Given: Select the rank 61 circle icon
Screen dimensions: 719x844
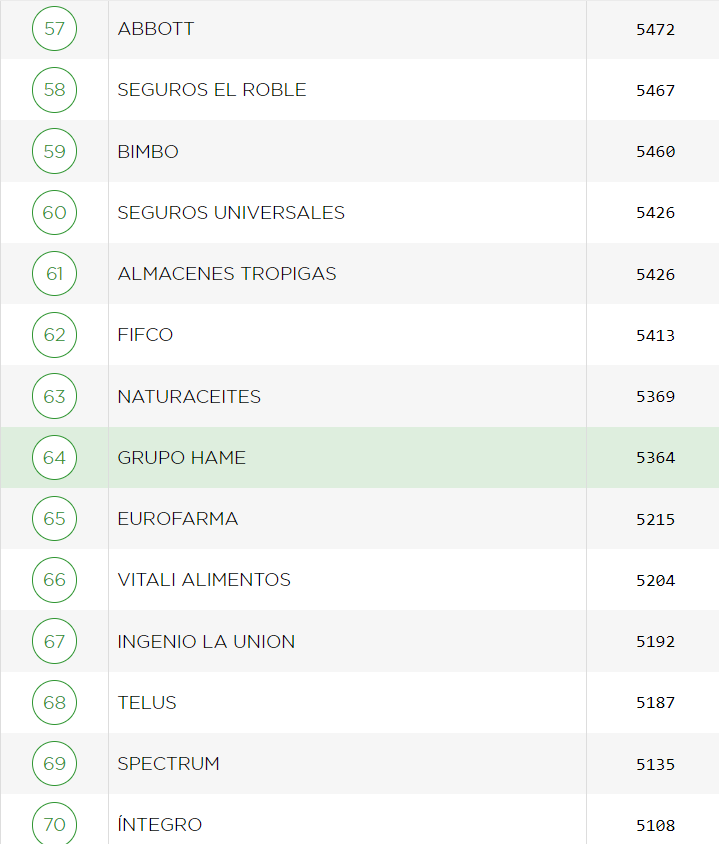Looking at the screenshot, I should click(x=54, y=274).
